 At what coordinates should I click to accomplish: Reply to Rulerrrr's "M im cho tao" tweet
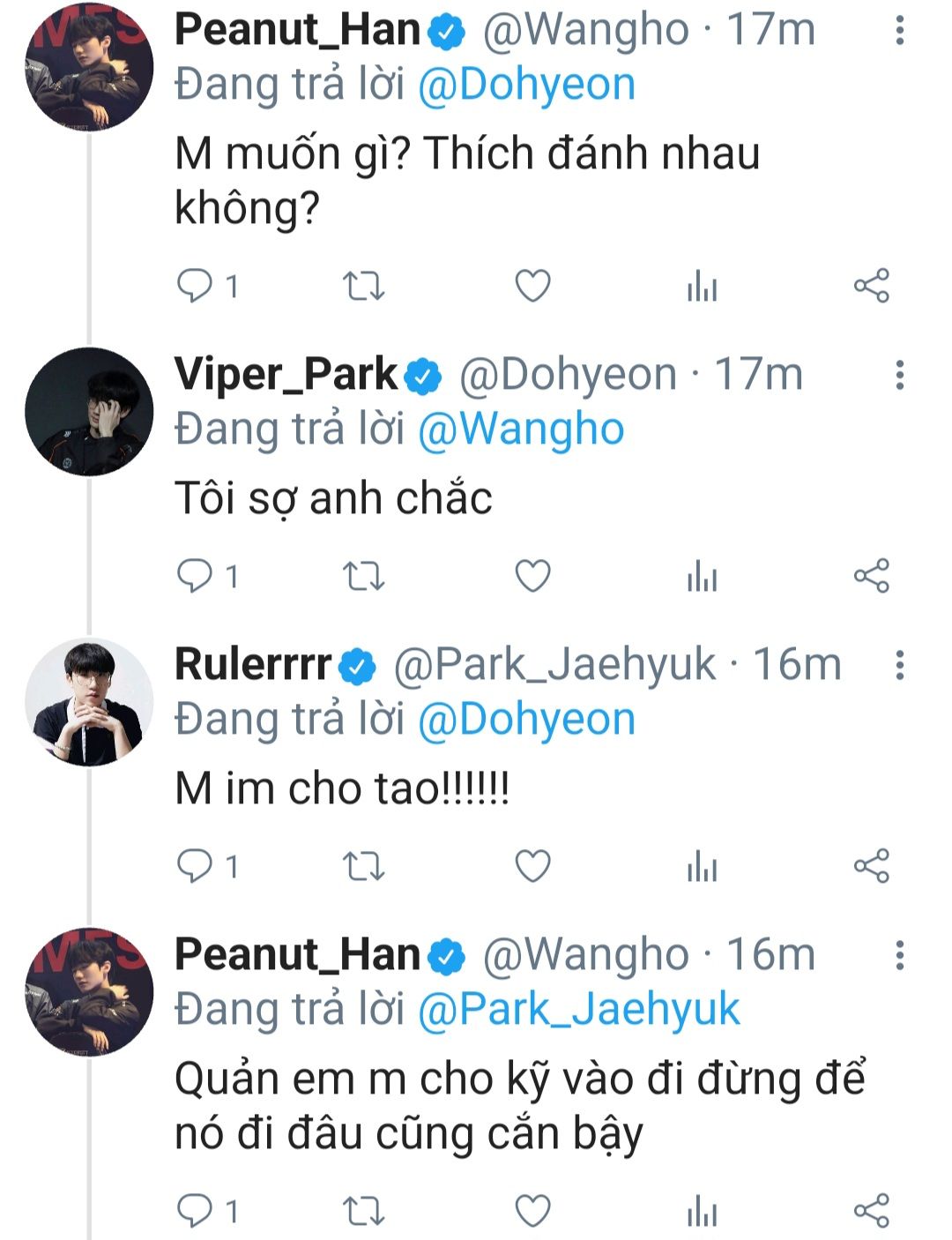(x=195, y=867)
